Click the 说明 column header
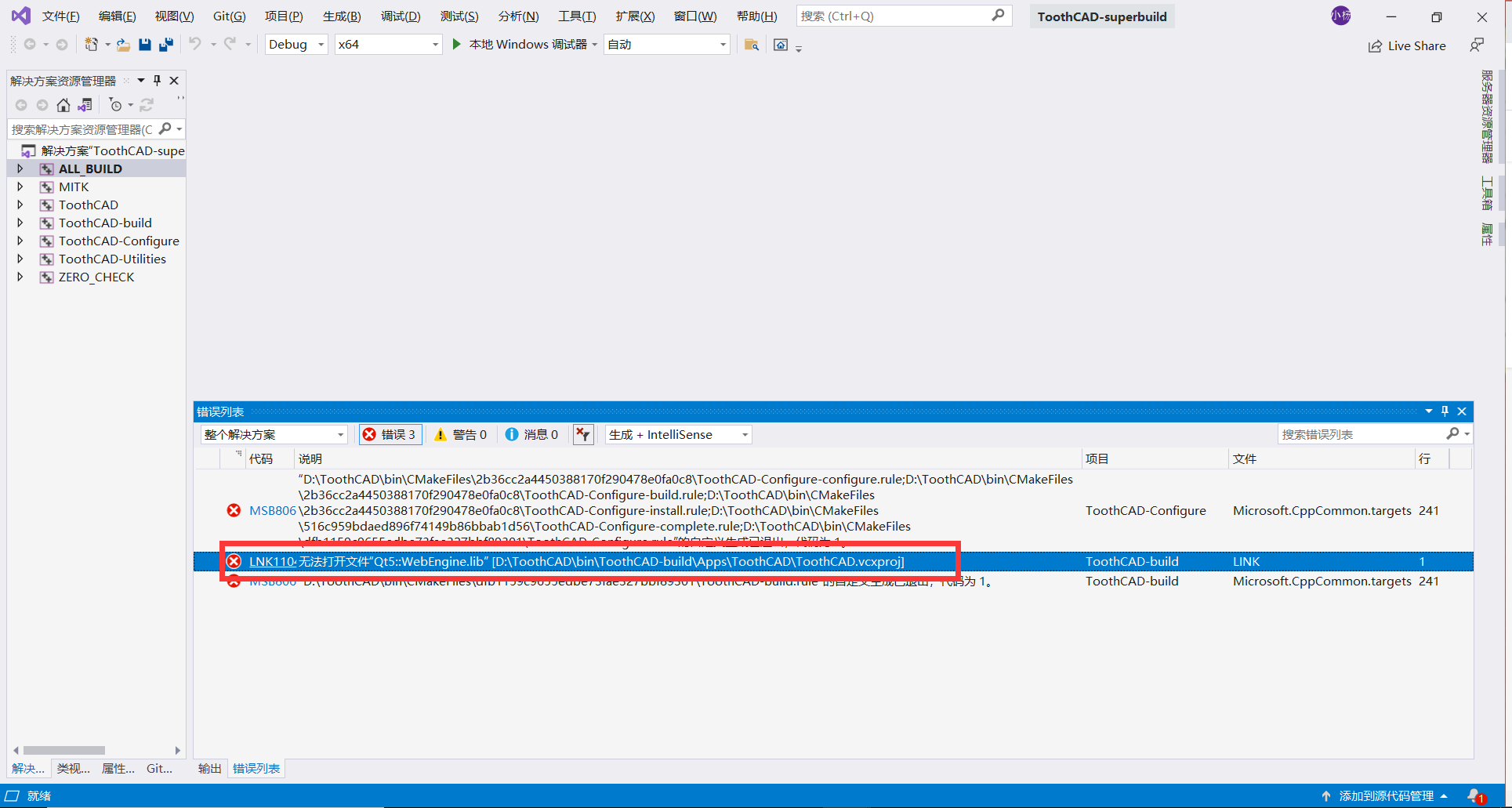1512x808 pixels. pos(687,458)
